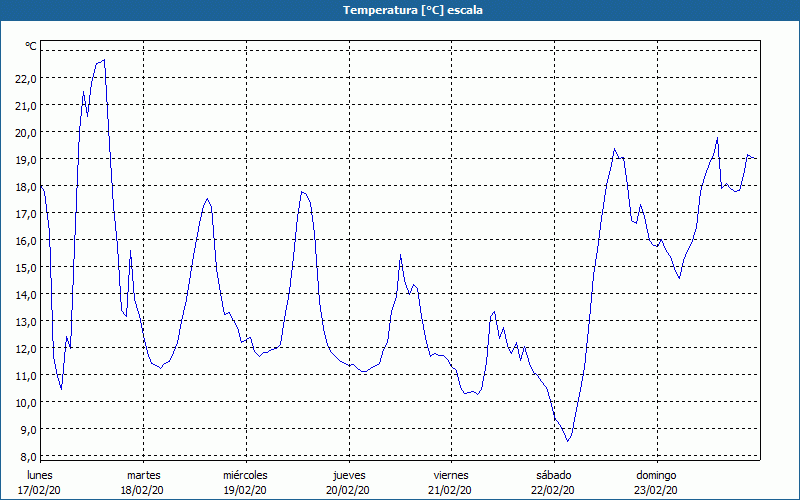This screenshot has width=800, height=500.
Task: Click the 19/02/20 date label
Action: point(245,490)
